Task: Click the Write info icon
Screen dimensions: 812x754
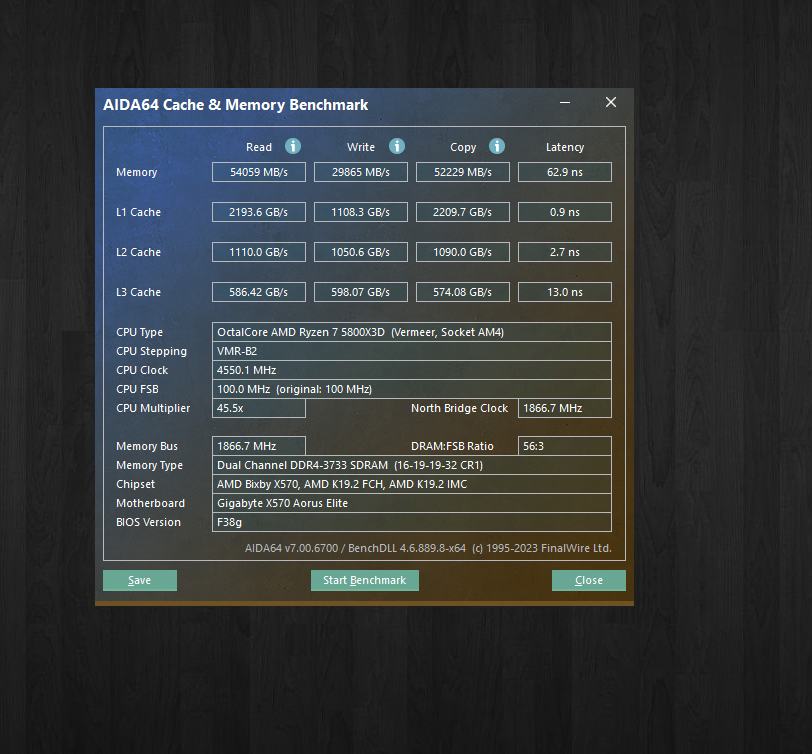Action: pos(397,147)
